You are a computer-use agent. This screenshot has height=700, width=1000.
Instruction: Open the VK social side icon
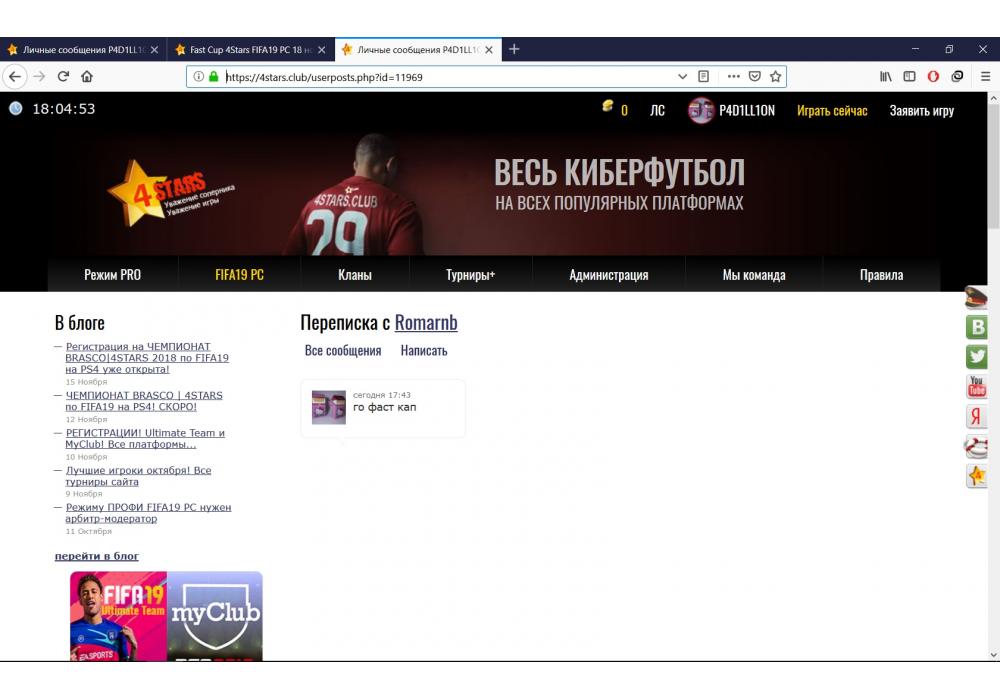tap(976, 327)
